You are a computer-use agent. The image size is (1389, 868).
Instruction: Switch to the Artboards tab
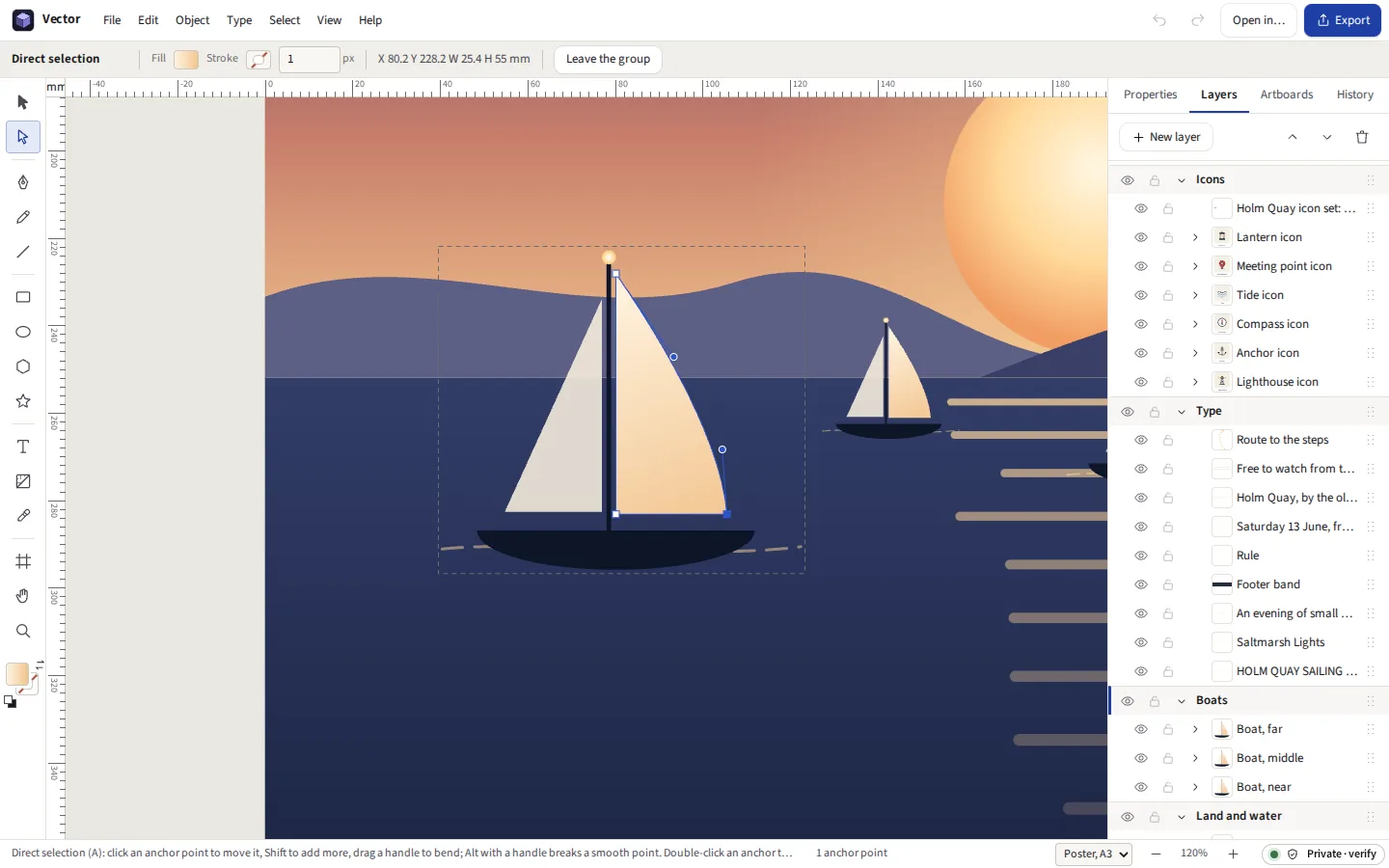tap(1286, 95)
